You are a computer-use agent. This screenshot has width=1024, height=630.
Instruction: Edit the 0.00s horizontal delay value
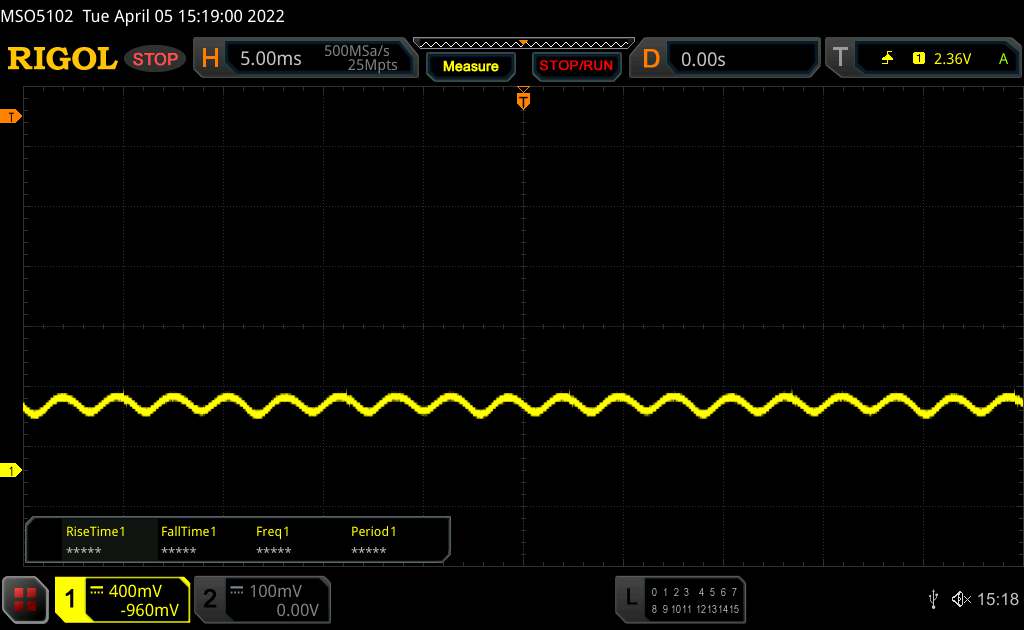pos(703,59)
